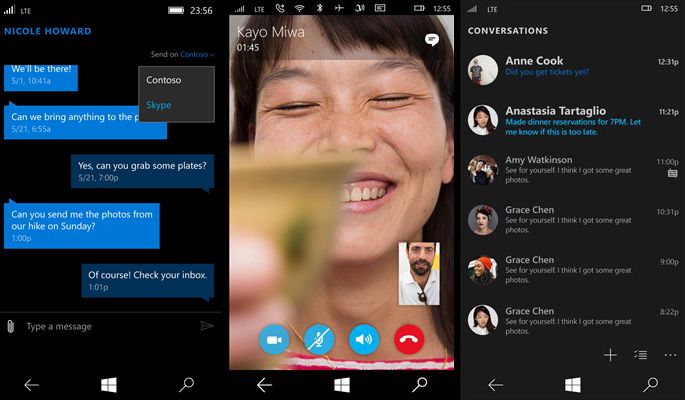Image resolution: width=685 pixels, height=400 pixels.
Task: Tap Windows Start button on call screen
Action: click(342, 385)
